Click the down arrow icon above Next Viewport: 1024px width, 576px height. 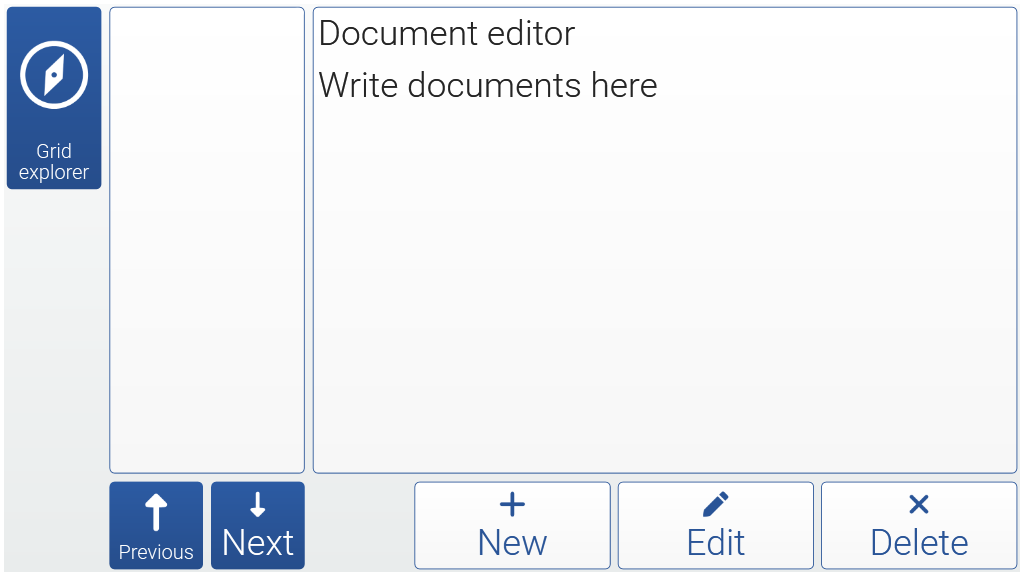[257, 504]
